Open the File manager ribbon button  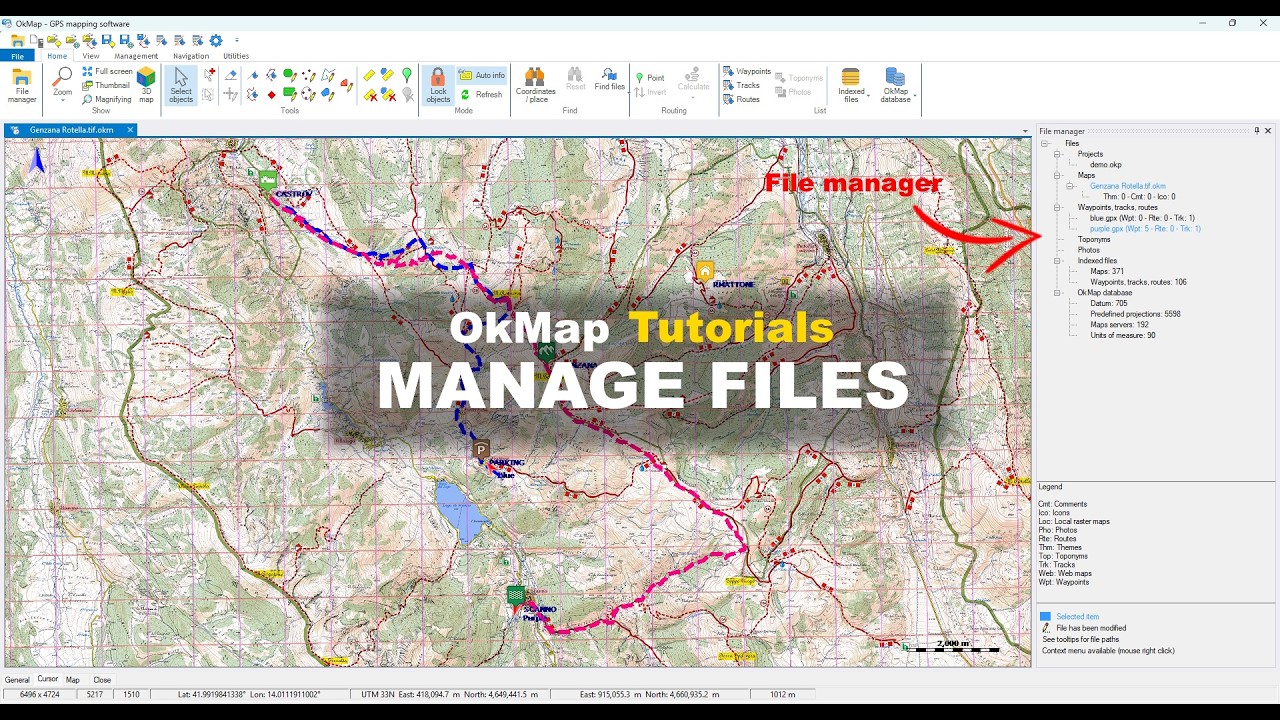(22, 86)
